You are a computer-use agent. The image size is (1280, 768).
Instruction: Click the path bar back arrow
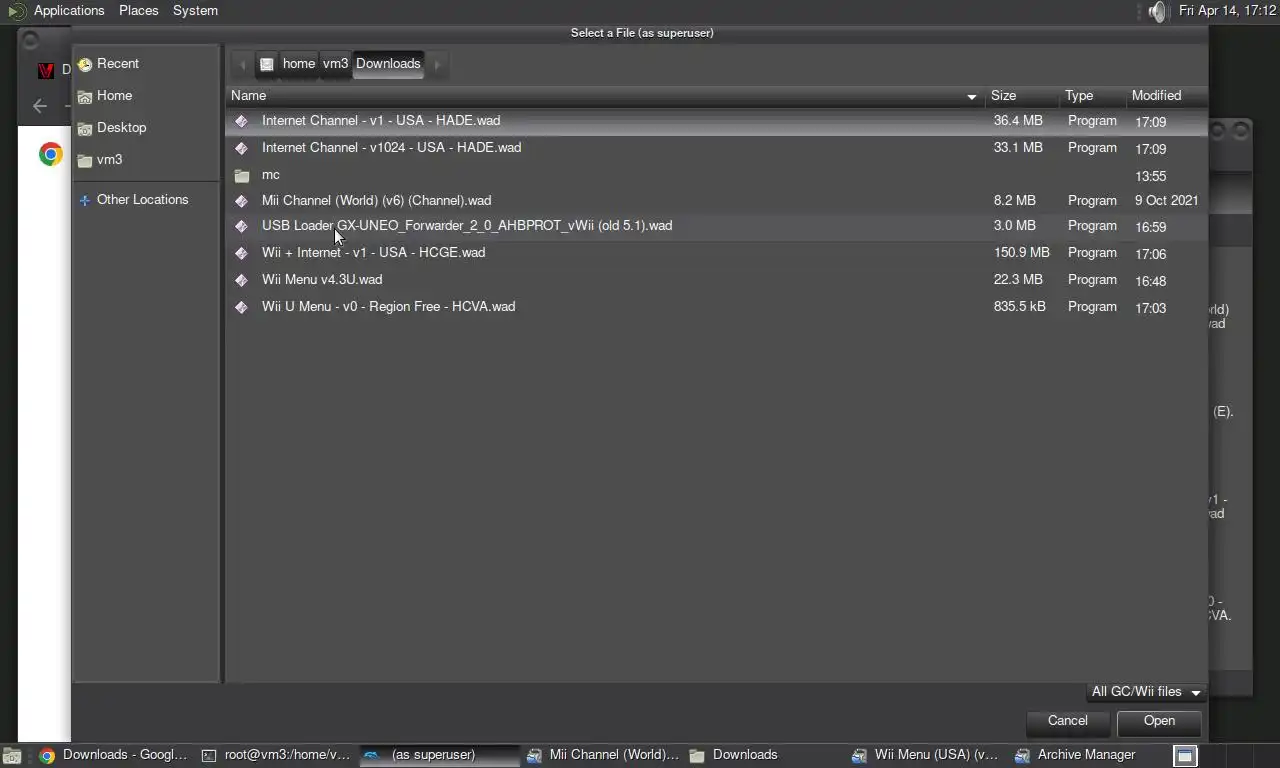(242, 64)
